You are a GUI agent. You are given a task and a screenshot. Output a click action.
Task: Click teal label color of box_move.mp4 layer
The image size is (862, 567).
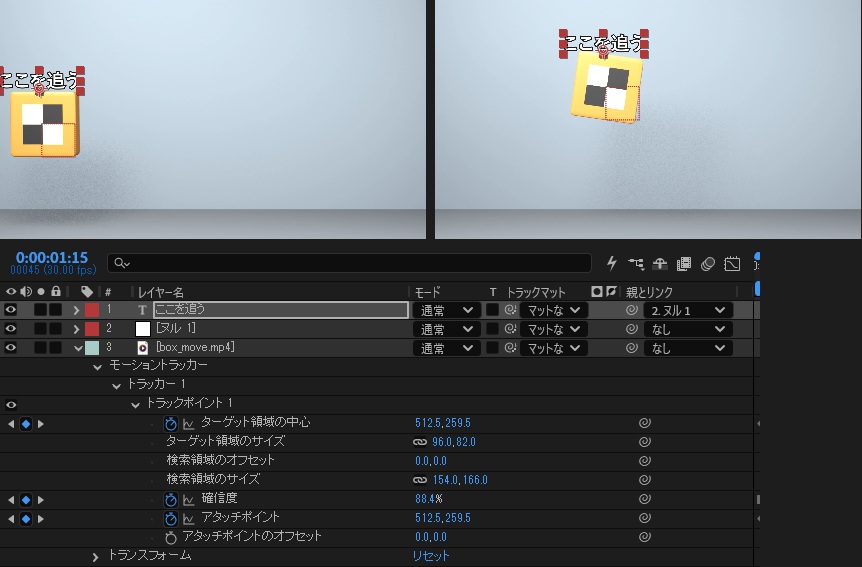point(92,348)
